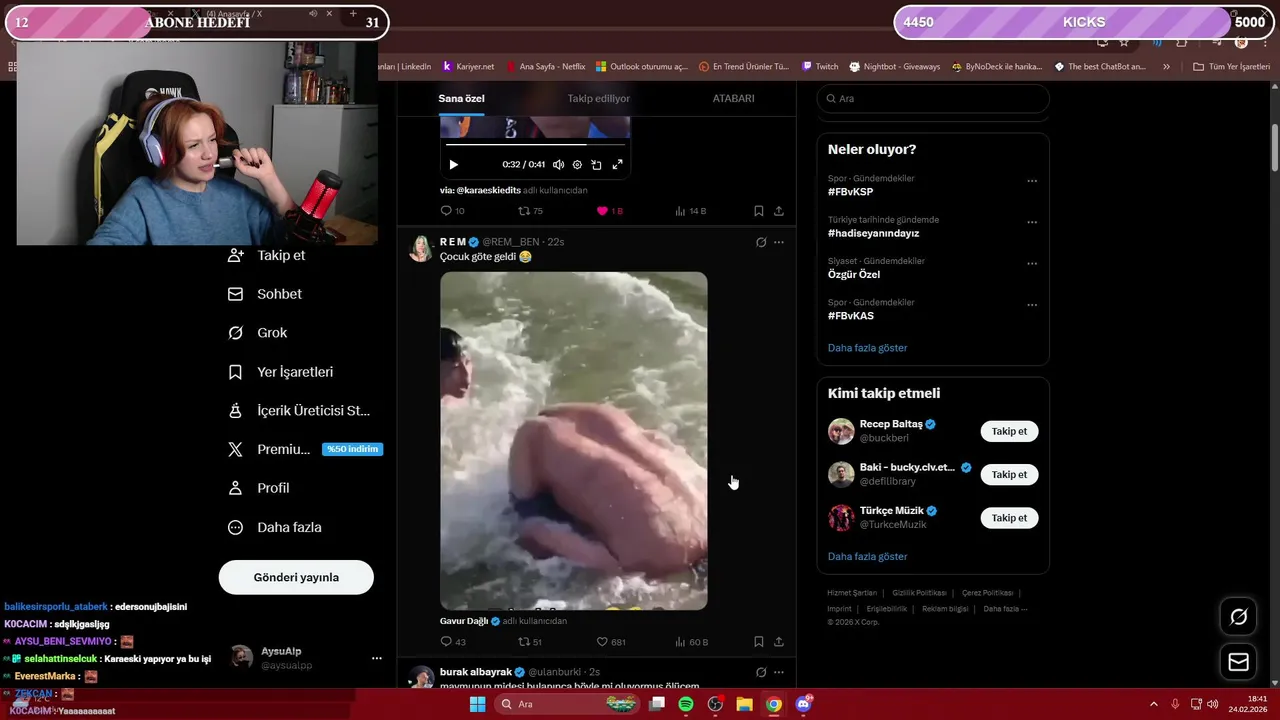Open Grok icon on REM's post

[761, 242]
